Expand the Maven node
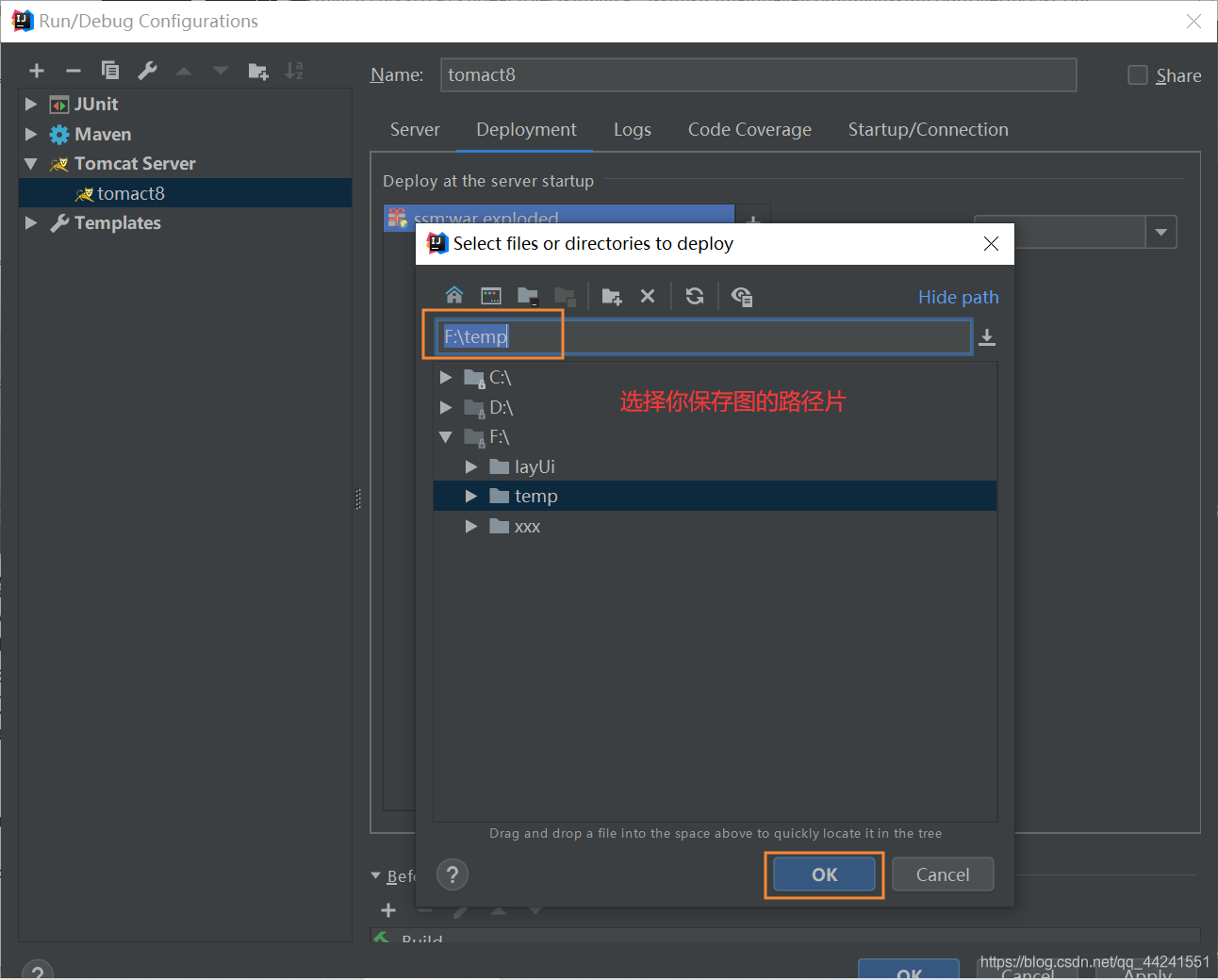 coord(31,134)
